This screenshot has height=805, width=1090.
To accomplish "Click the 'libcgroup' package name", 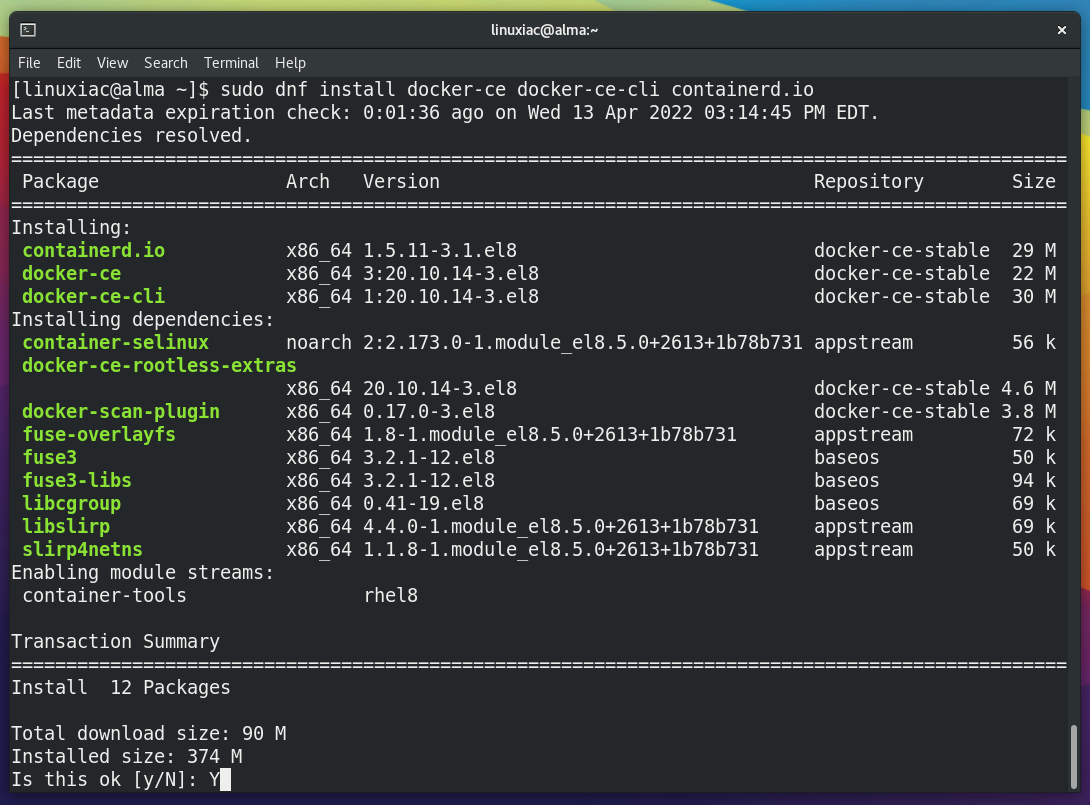I will pos(72,503).
